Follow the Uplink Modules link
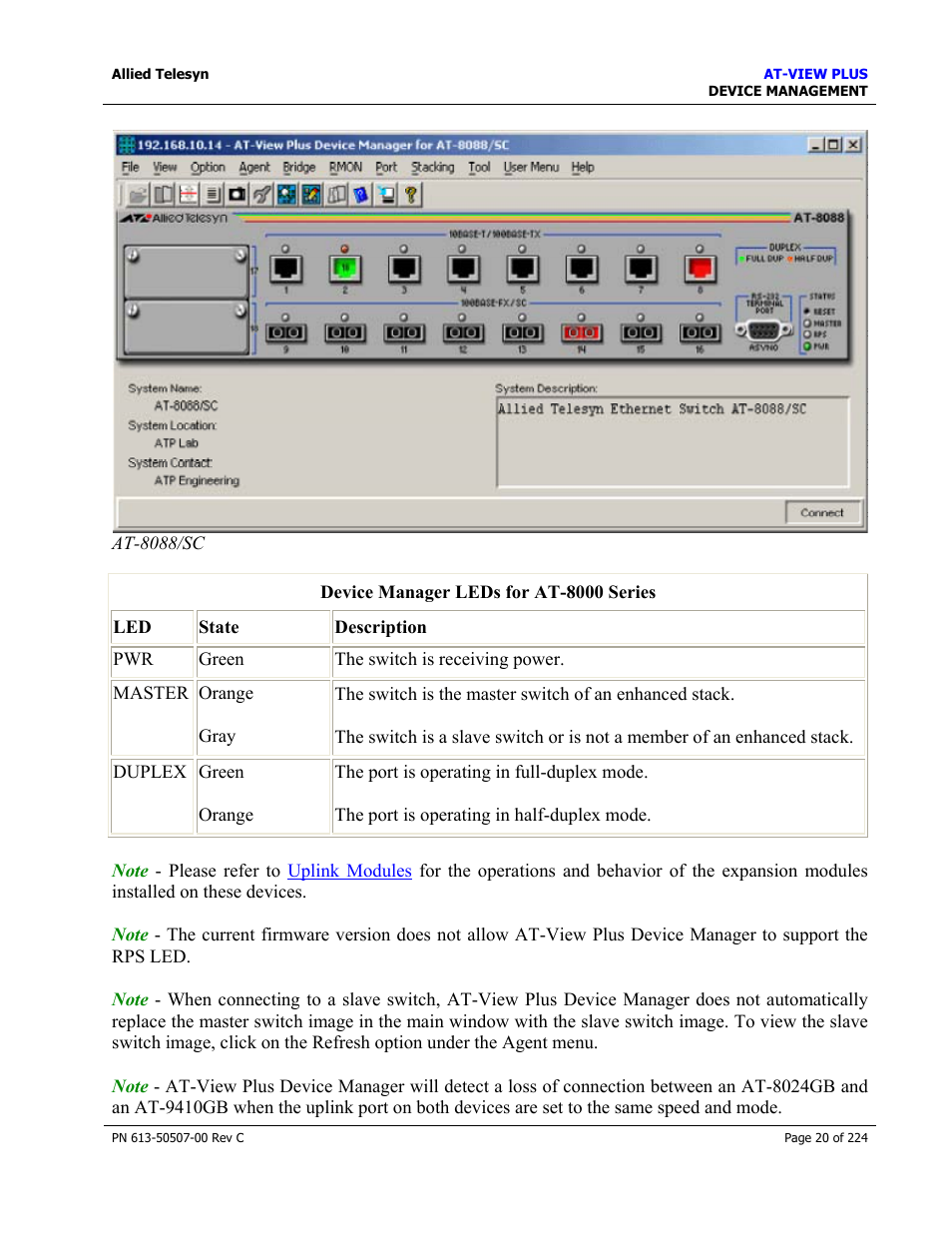The height and width of the screenshot is (1233, 952). (x=349, y=871)
